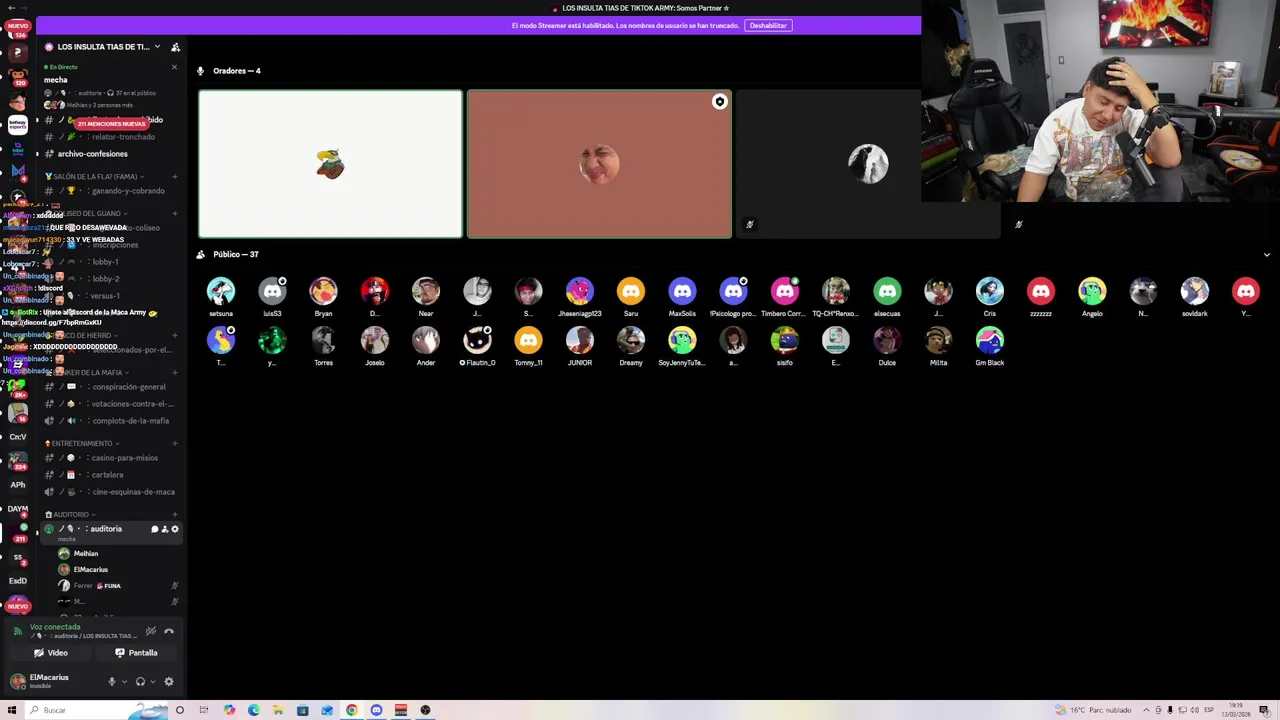
Task: Toggle microphone mute in the user panel
Action: 111,681
